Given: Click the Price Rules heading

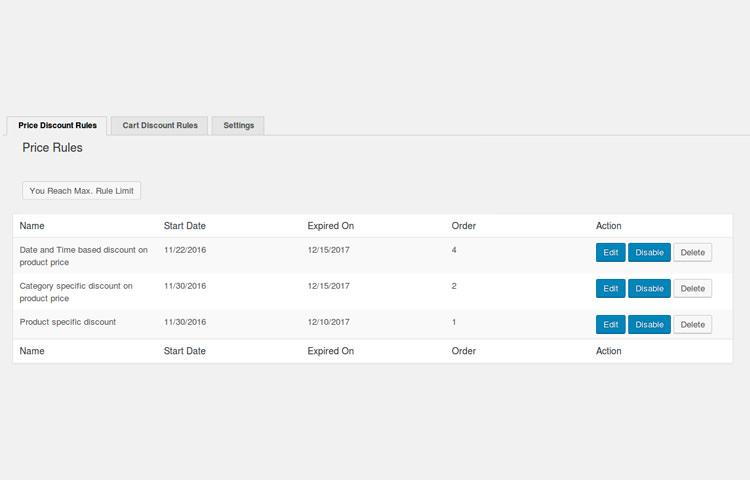Looking at the screenshot, I should click(52, 148).
